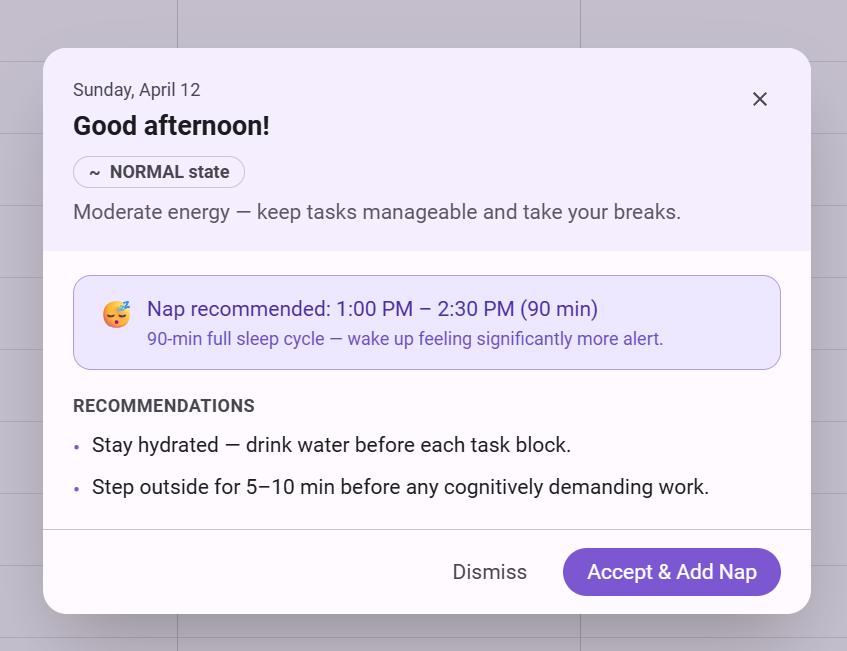Select the NORMAL state badge

(159, 172)
